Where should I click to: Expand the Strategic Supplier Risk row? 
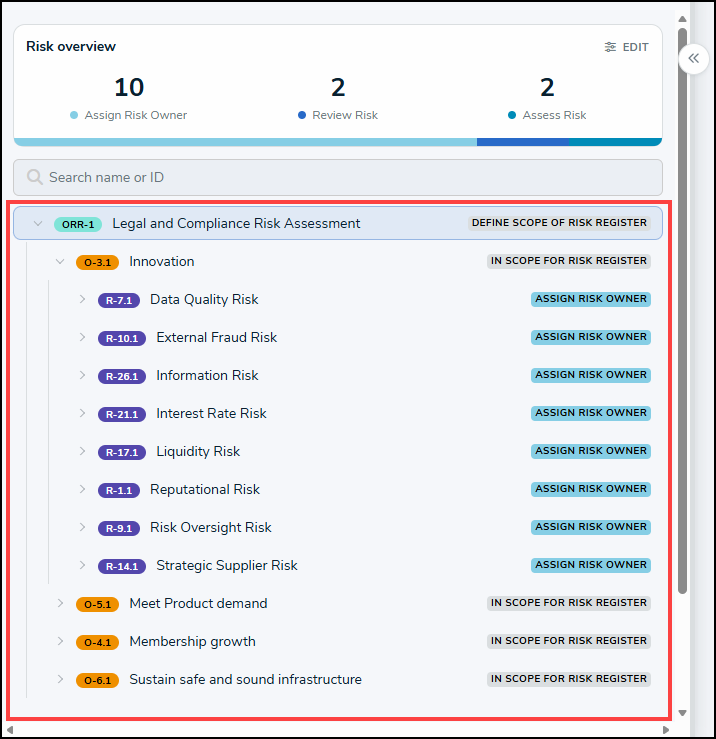click(x=82, y=565)
